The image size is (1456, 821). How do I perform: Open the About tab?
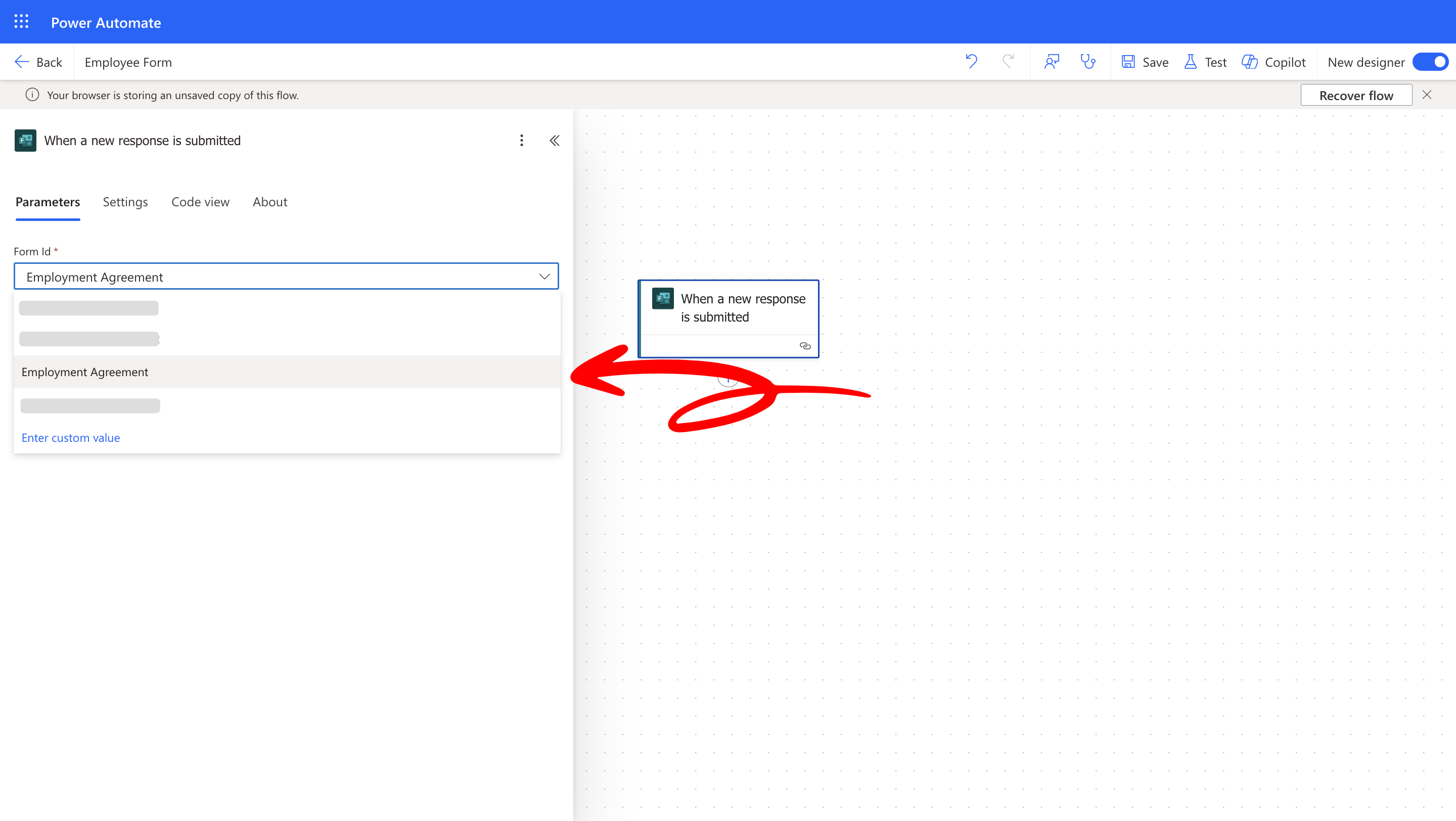[269, 202]
